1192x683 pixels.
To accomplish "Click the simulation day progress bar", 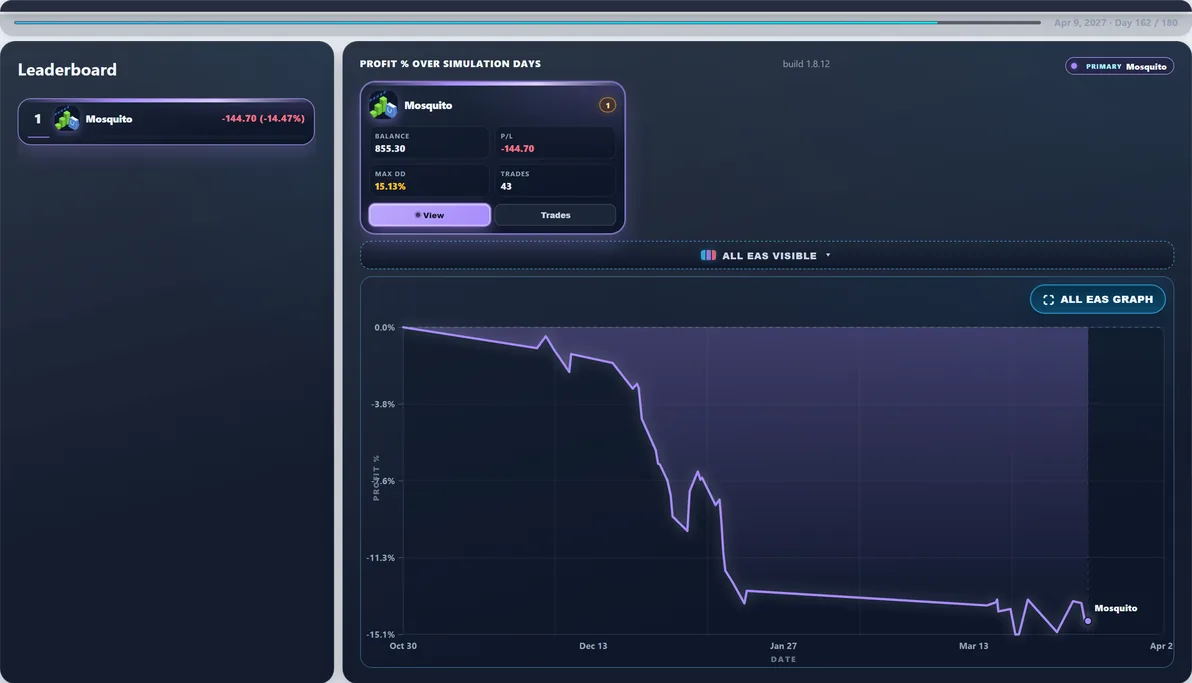I will (x=527, y=23).
